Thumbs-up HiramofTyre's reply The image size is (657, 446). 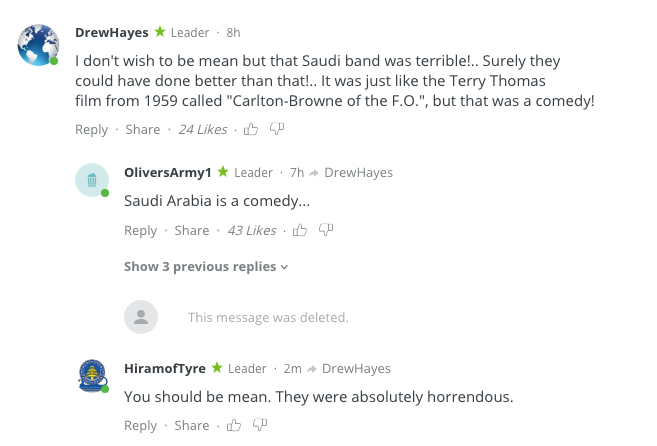(234, 425)
